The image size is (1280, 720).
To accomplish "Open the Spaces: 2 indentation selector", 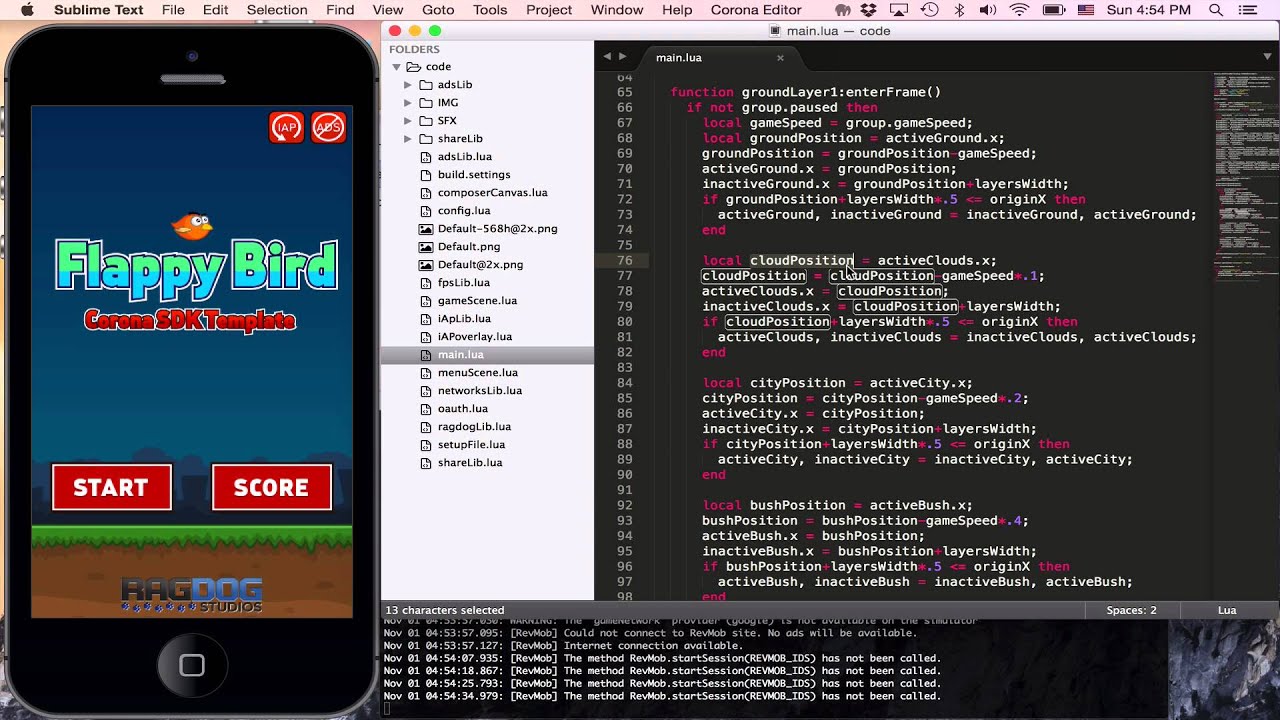I will pyautogui.click(x=1132, y=610).
